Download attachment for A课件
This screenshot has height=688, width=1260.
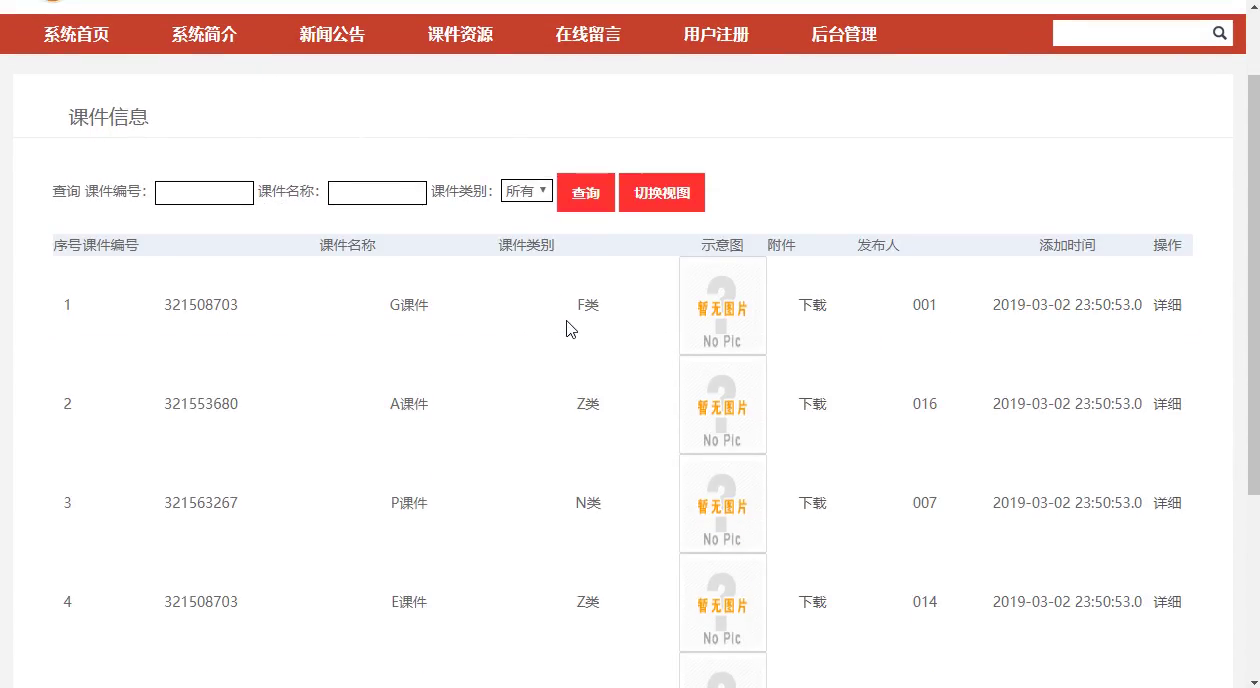(813, 404)
